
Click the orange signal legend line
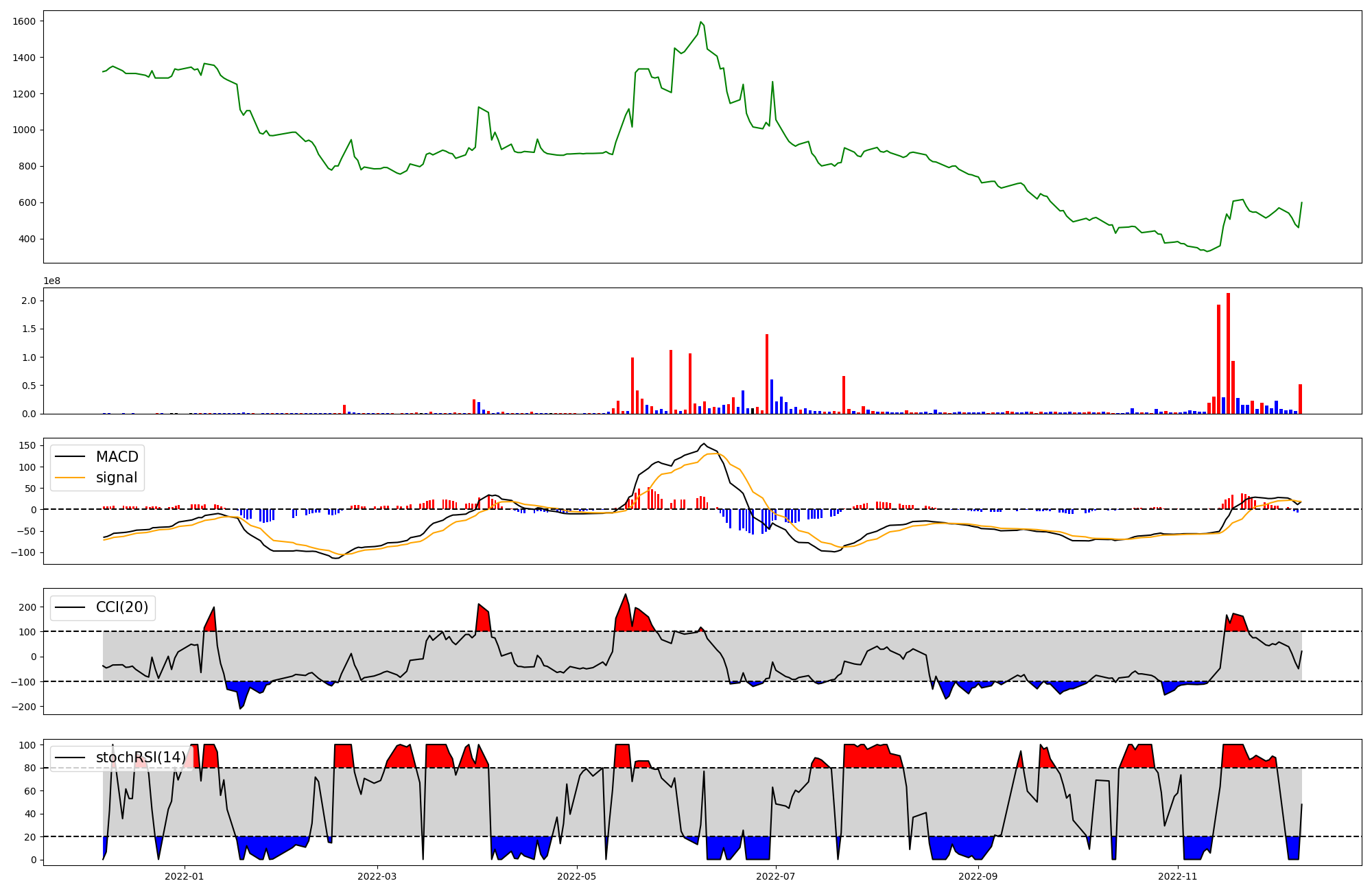pyautogui.click(x=70, y=478)
